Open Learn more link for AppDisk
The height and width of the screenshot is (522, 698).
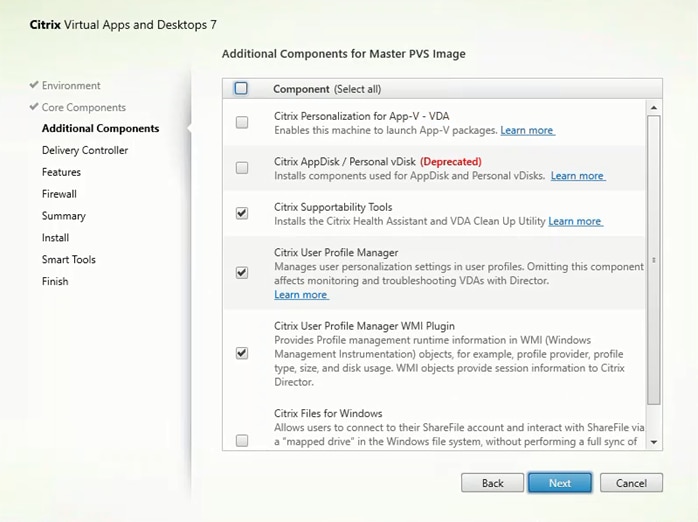pos(577,176)
